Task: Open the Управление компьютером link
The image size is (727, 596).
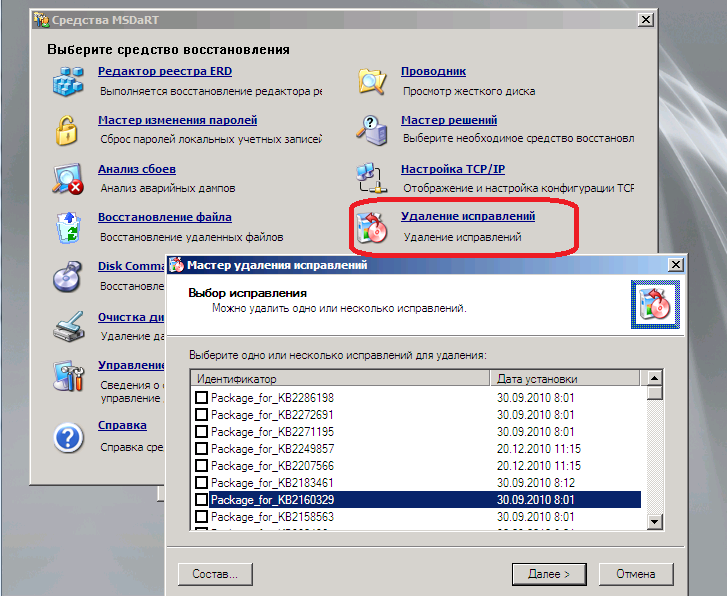Action: [131, 365]
